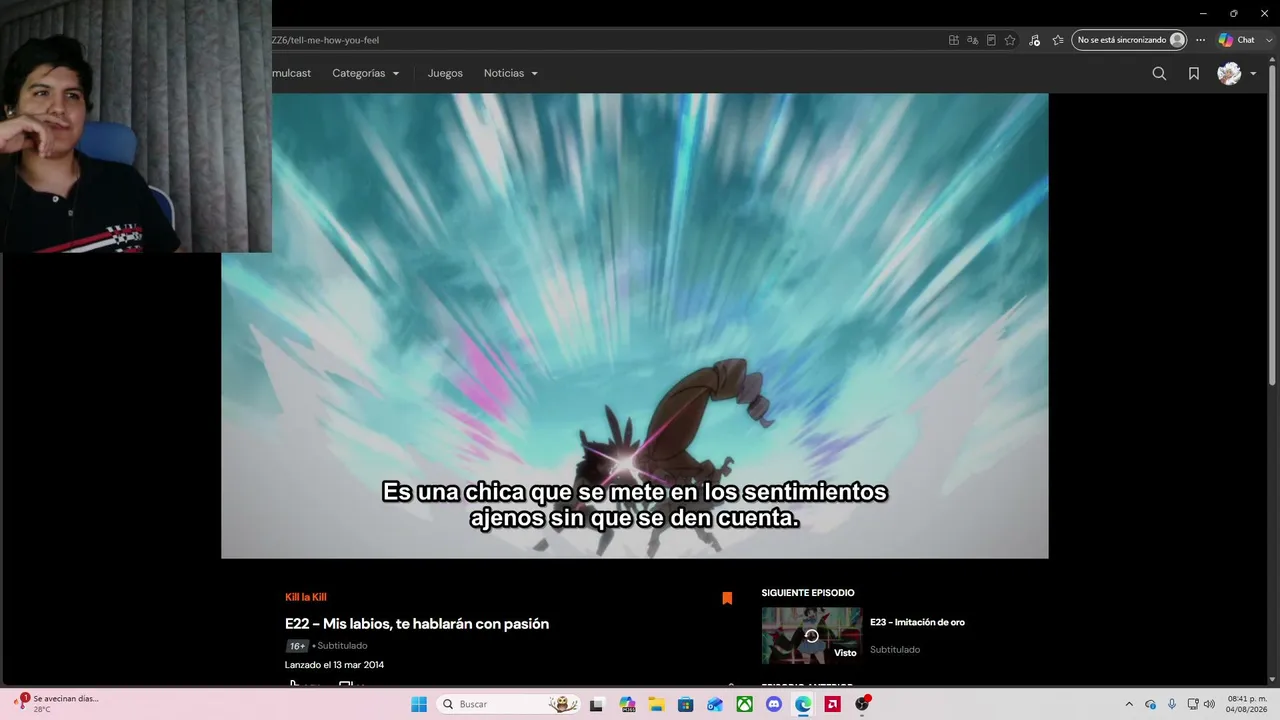Viewport: 1280px width, 720px height.
Task: Open Outlook from the taskbar
Action: [x=715, y=704]
